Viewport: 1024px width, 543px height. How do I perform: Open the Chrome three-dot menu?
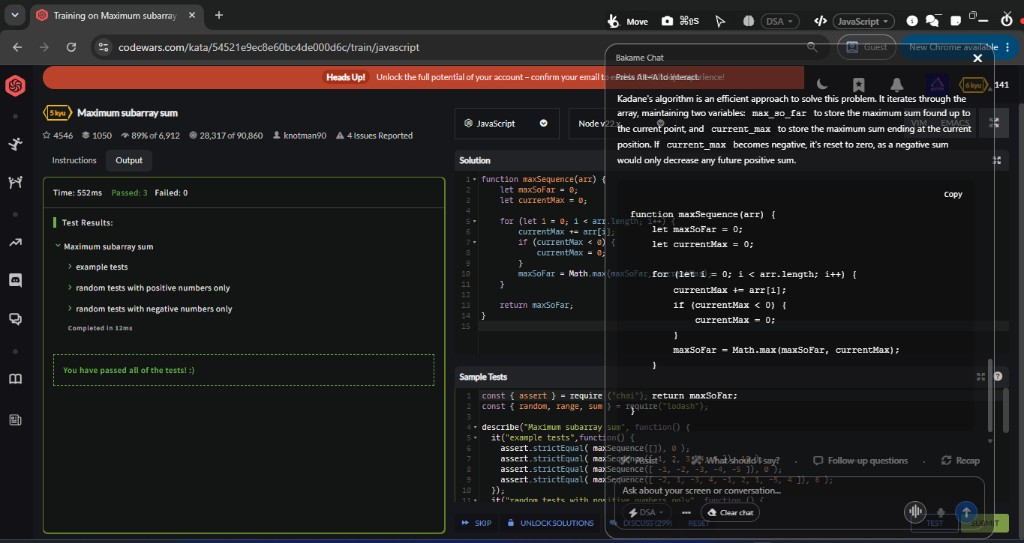coord(1008,47)
